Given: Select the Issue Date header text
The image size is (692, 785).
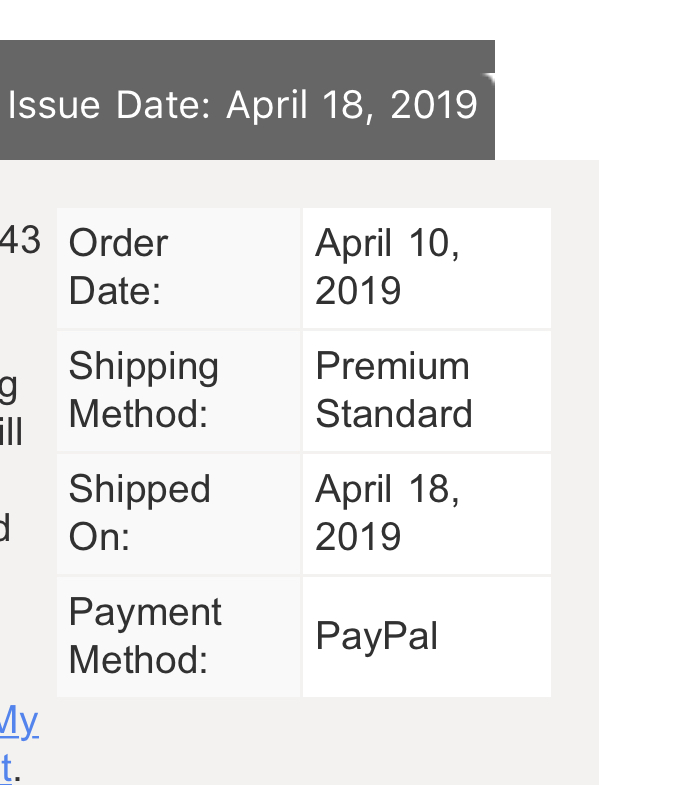Looking at the screenshot, I should tap(243, 105).
